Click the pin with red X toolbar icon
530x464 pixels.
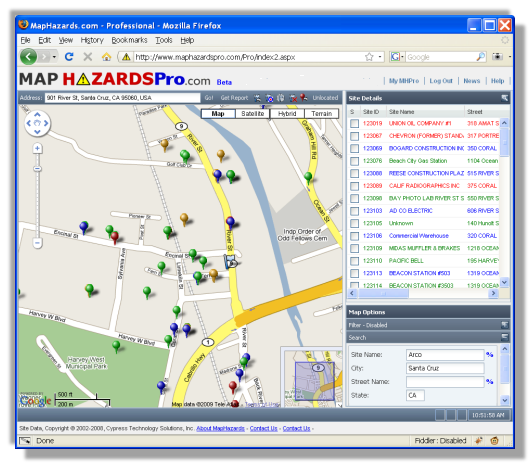[x=293, y=98]
